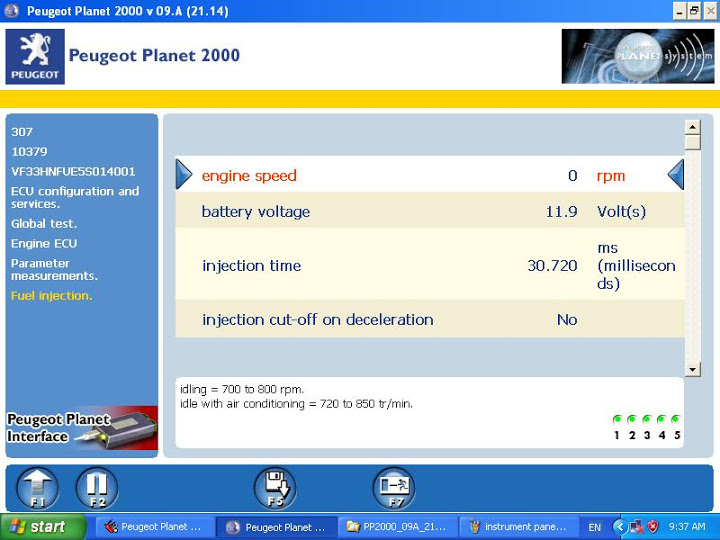Viewport: 720px width, 540px height.
Task: Click the Planet System banner image
Action: [638, 56]
